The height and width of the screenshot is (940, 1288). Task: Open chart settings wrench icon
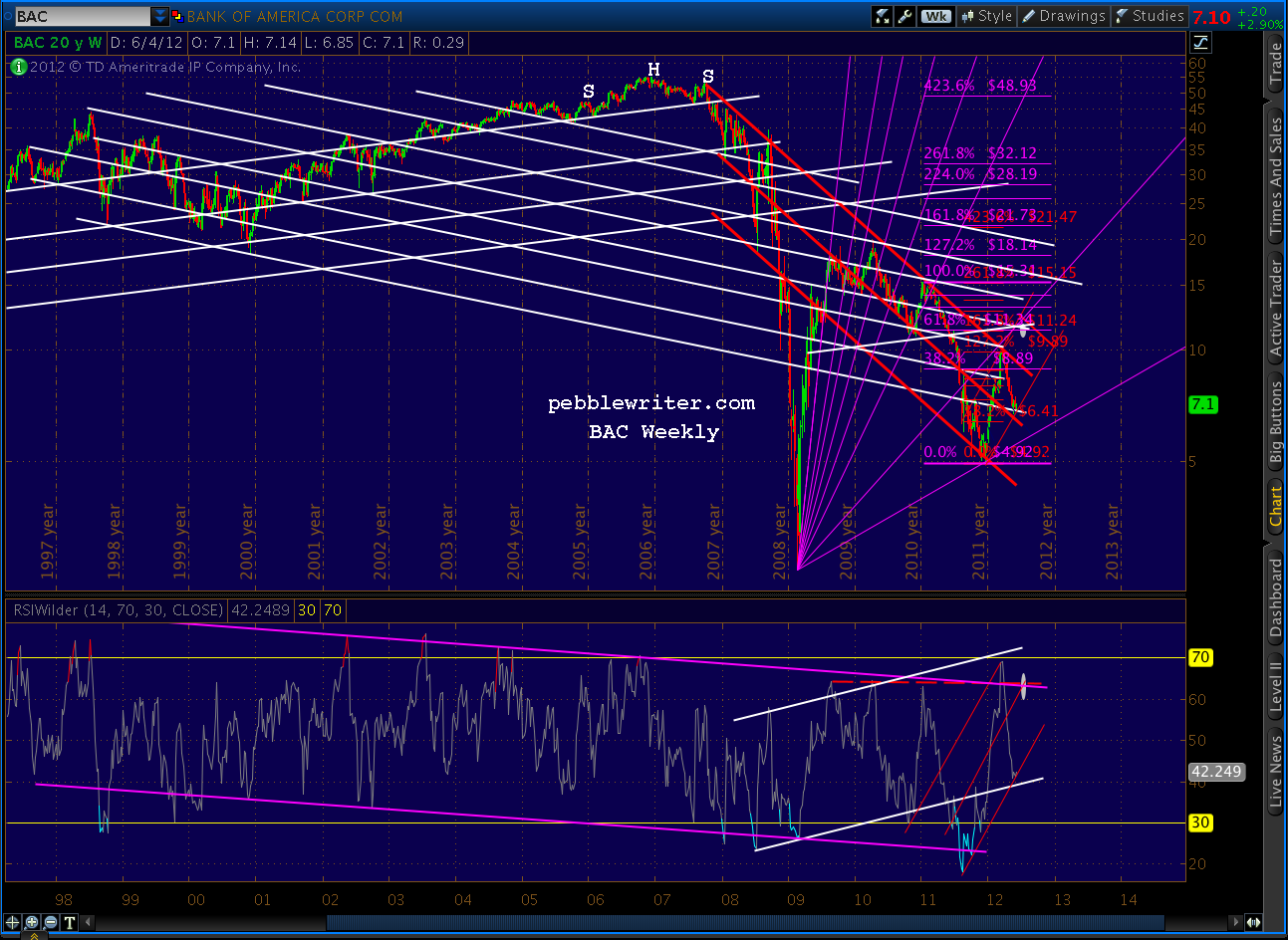point(905,16)
